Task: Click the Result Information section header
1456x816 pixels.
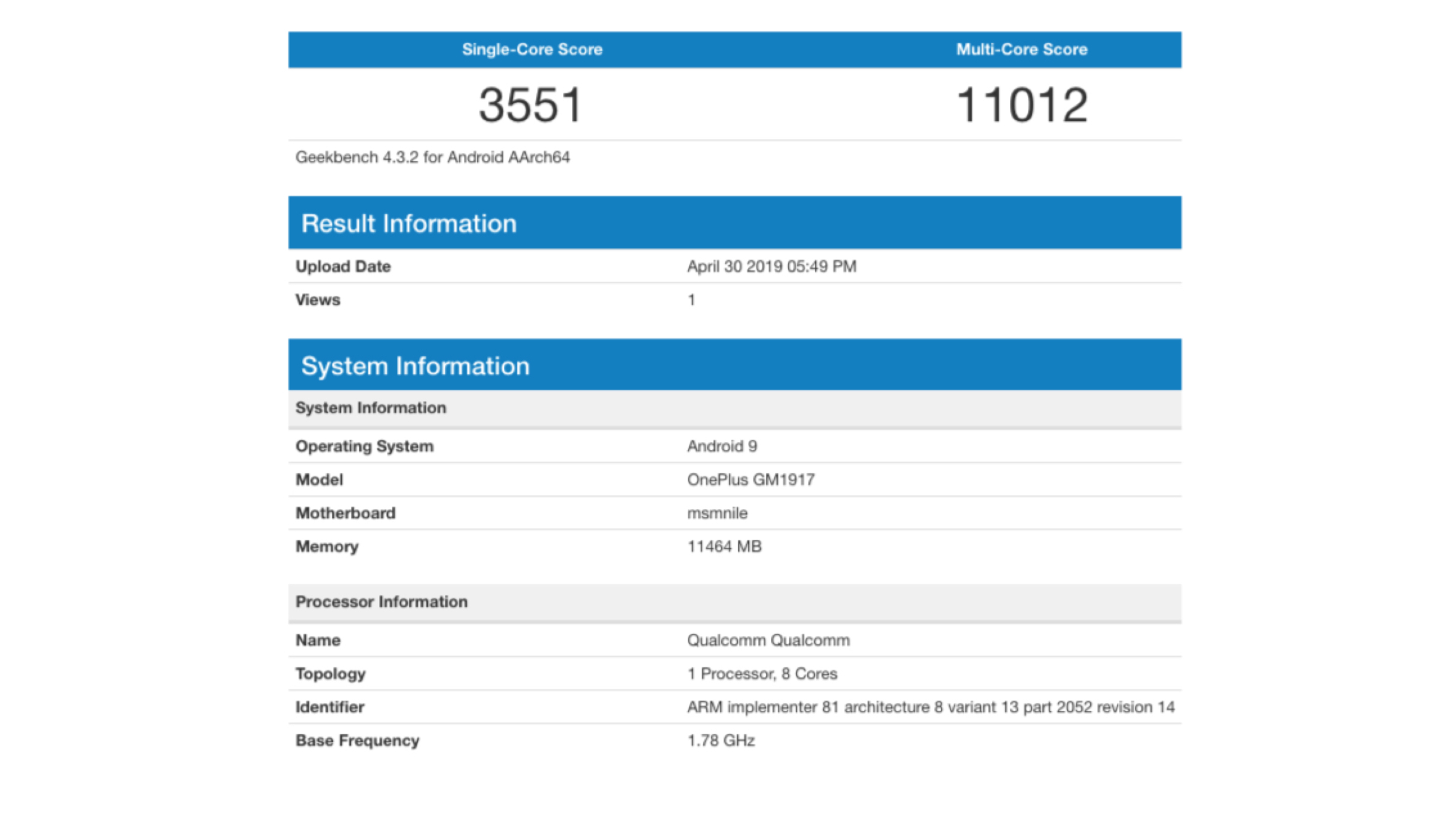Action: [409, 223]
